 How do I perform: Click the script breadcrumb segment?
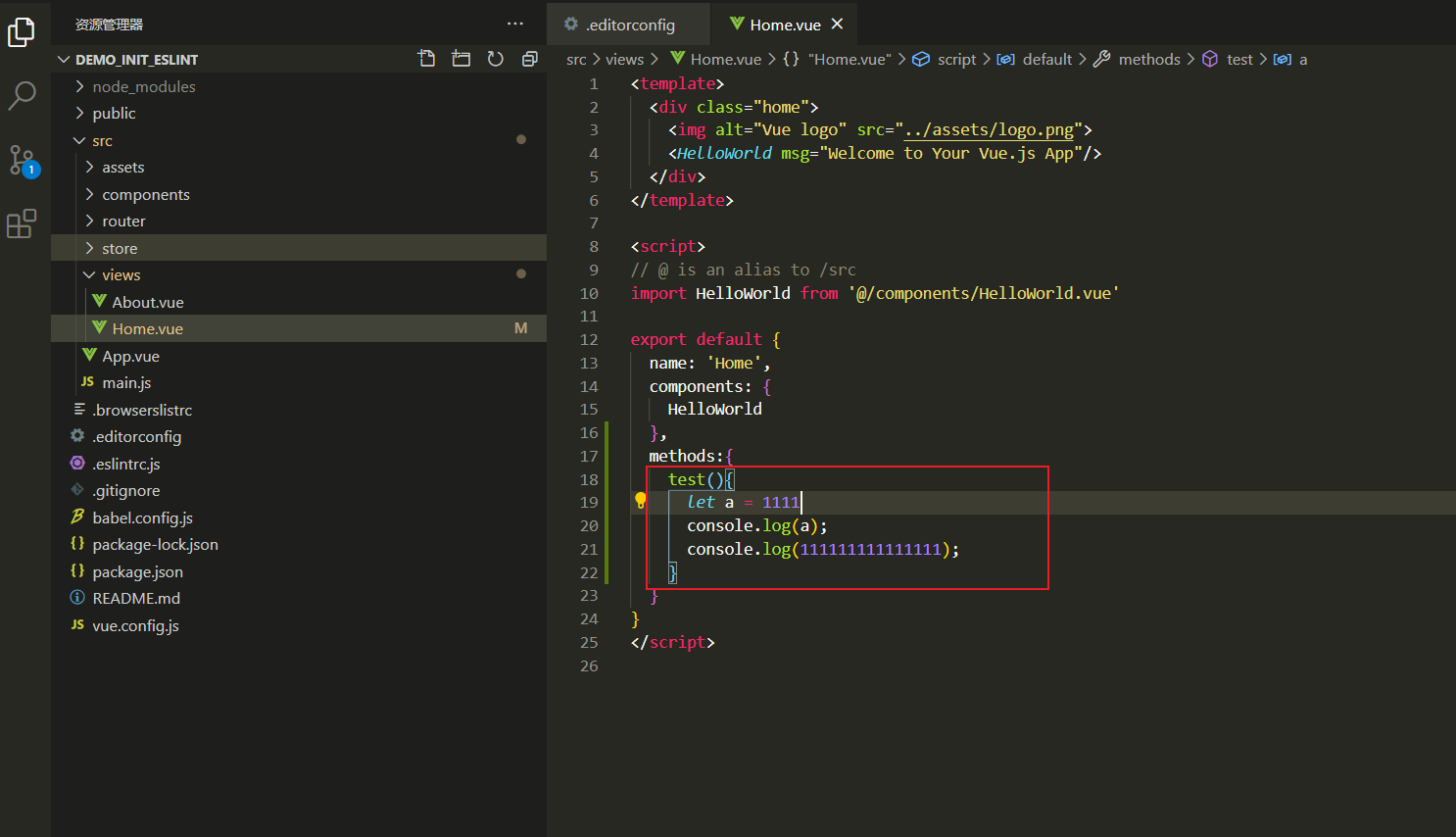(956, 60)
